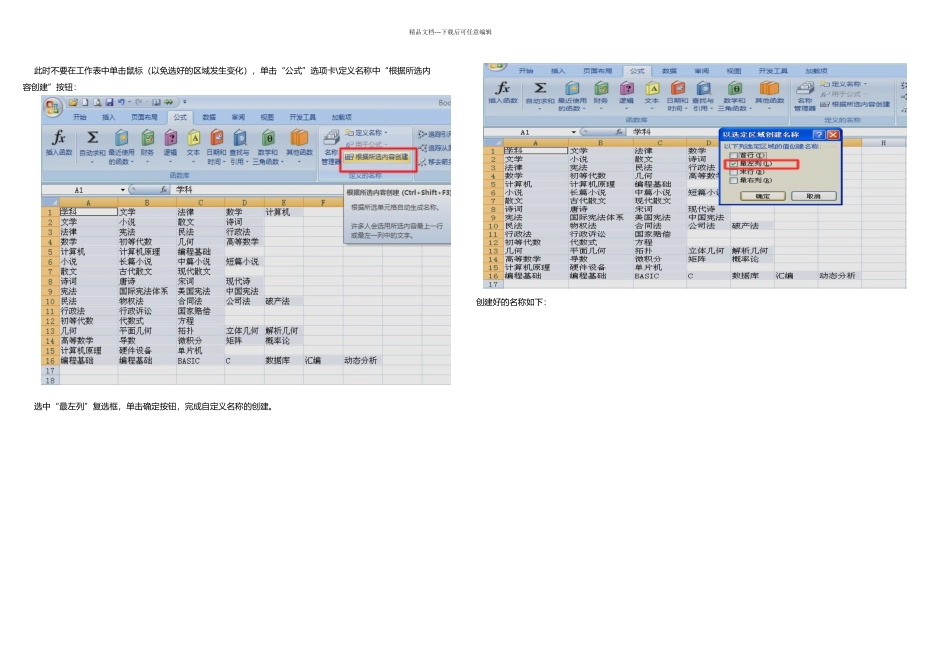Viewport: 950px width, 672px height.
Task: Open 名称管理器 in the tooltip Excel window
Action: (x=331, y=146)
